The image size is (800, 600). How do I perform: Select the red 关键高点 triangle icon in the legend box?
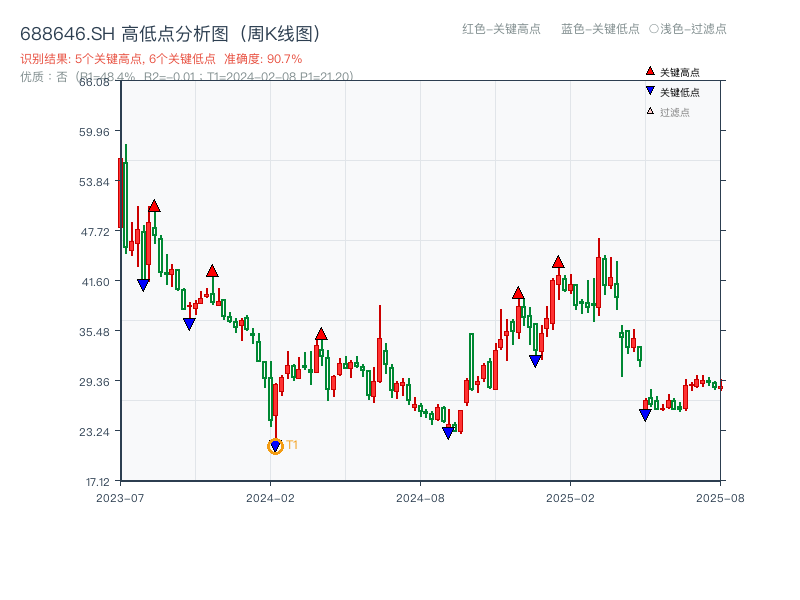pos(648,71)
